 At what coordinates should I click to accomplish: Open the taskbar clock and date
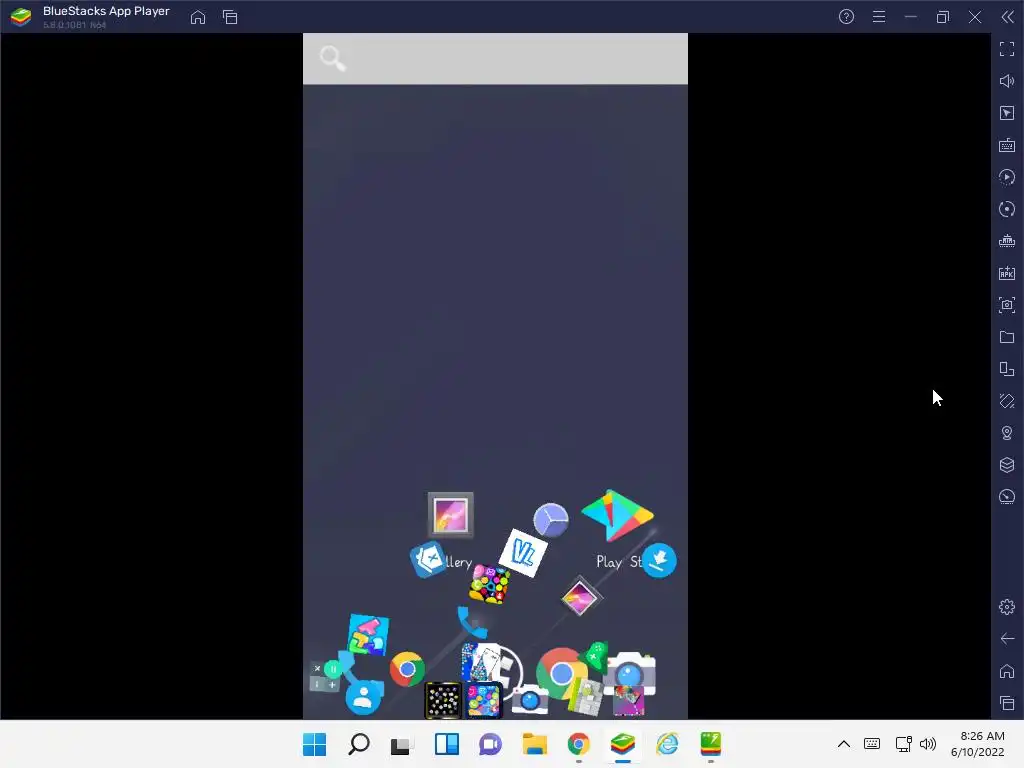click(x=978, y=744)
